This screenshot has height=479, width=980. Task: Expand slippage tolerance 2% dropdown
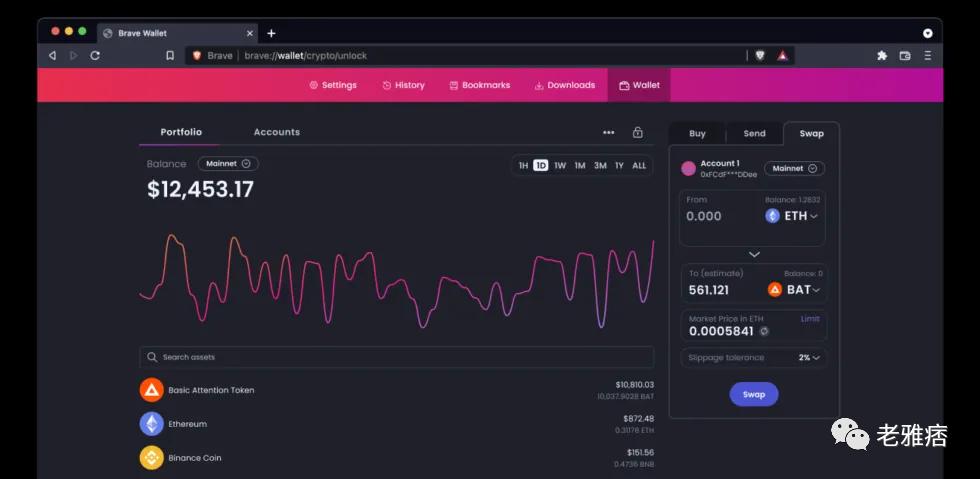coord(809,358)
